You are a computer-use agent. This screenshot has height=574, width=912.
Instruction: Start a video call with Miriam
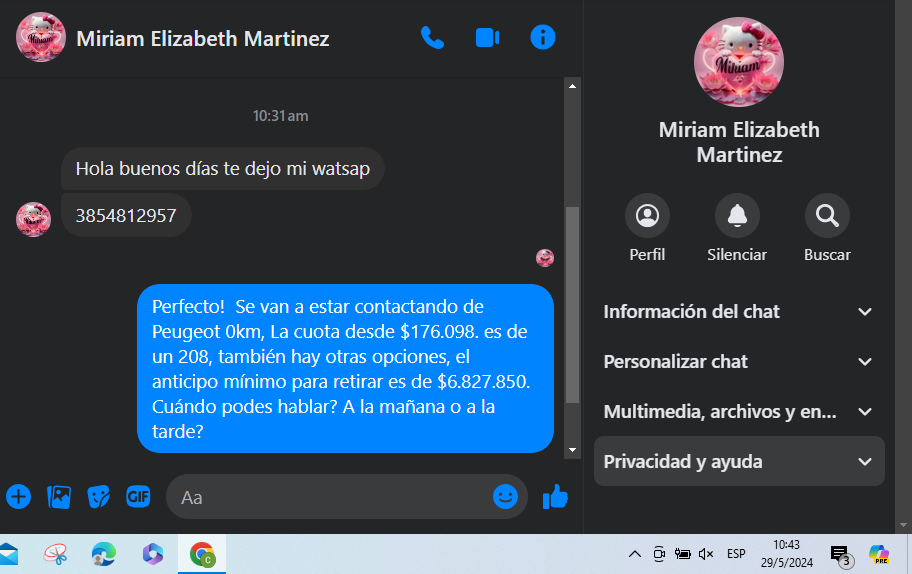pyautogui.click(x=487, y=38)
